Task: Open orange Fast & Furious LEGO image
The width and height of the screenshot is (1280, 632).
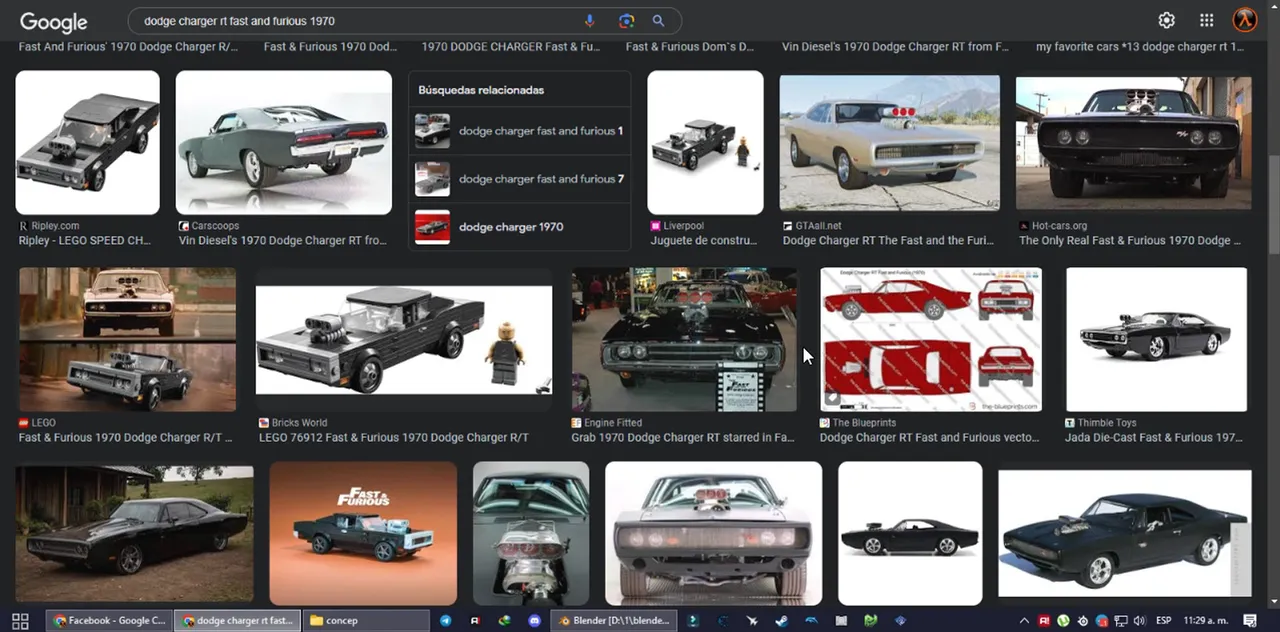Action: click(363, 533)
